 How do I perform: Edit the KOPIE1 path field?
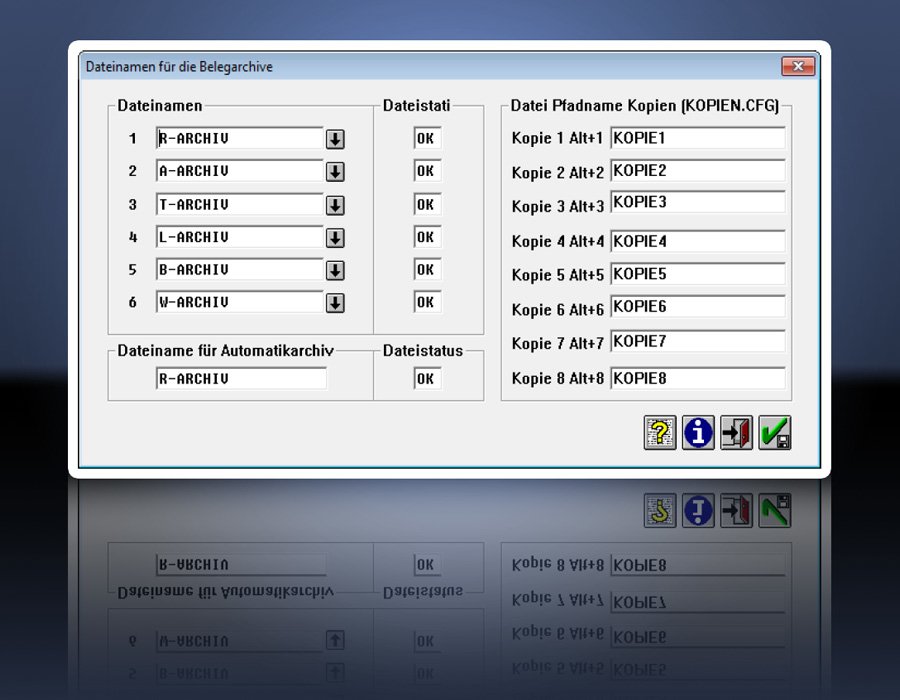click(697, 138)
